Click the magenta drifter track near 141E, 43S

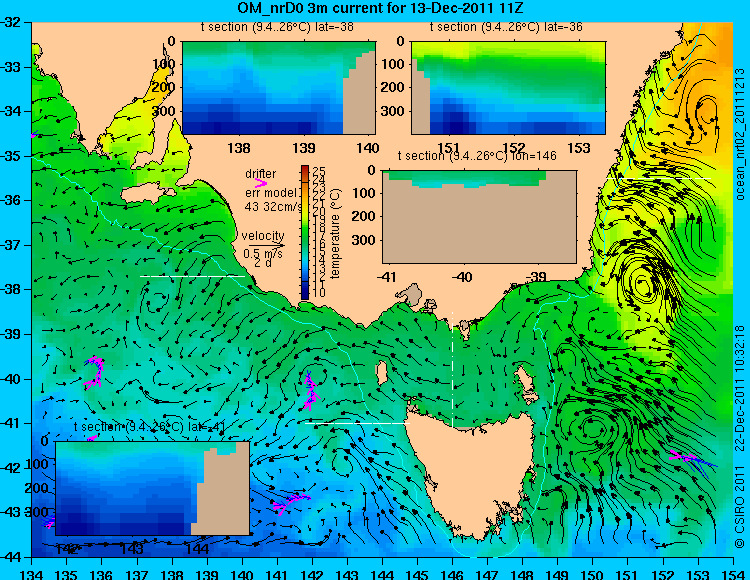point(291,503)
